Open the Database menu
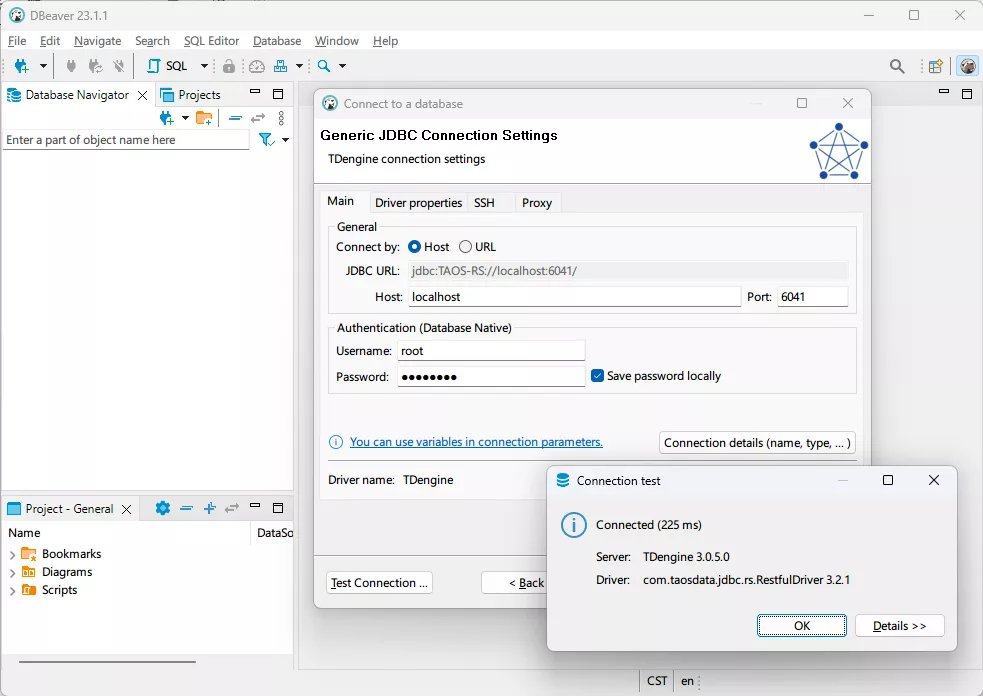Image resolution: width=983 pixels, height=696 pixels. pos(277,41)
